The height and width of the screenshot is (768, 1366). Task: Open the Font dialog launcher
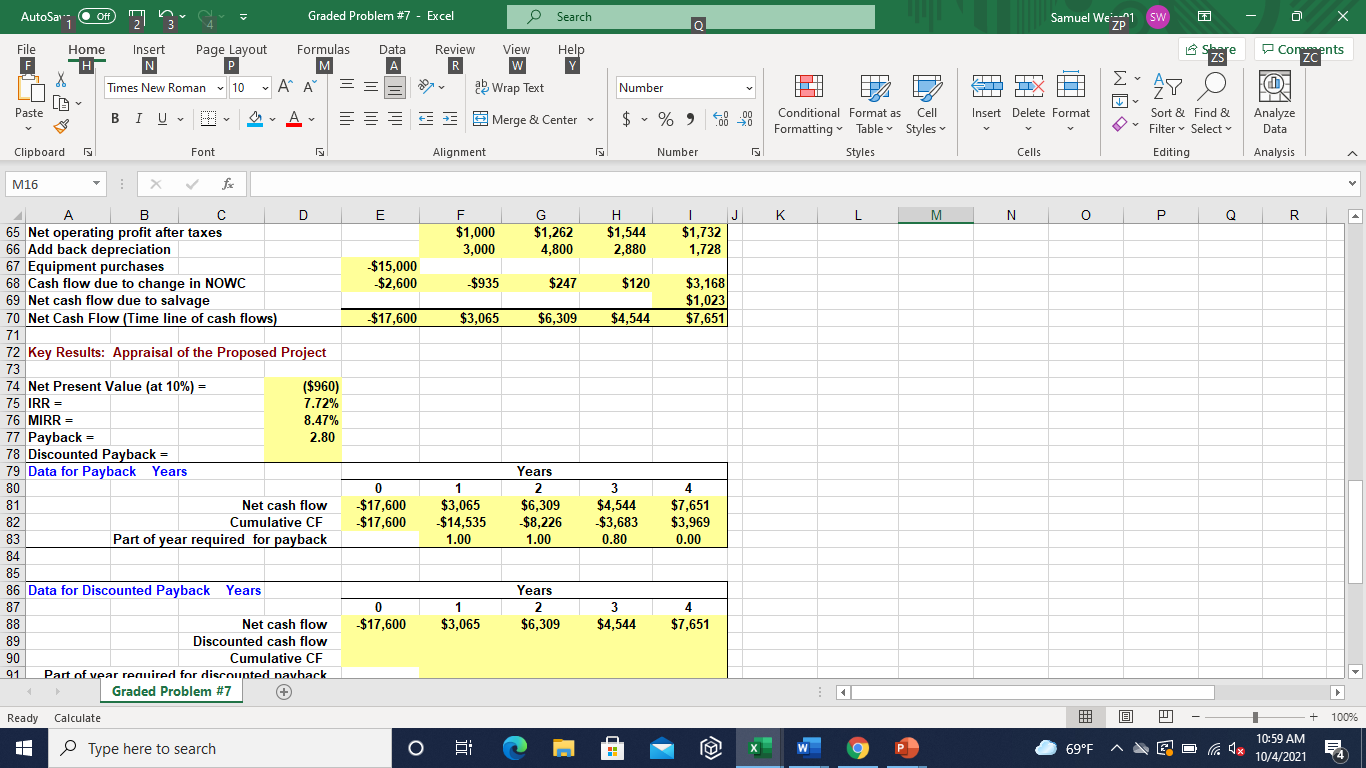(321, 152)
